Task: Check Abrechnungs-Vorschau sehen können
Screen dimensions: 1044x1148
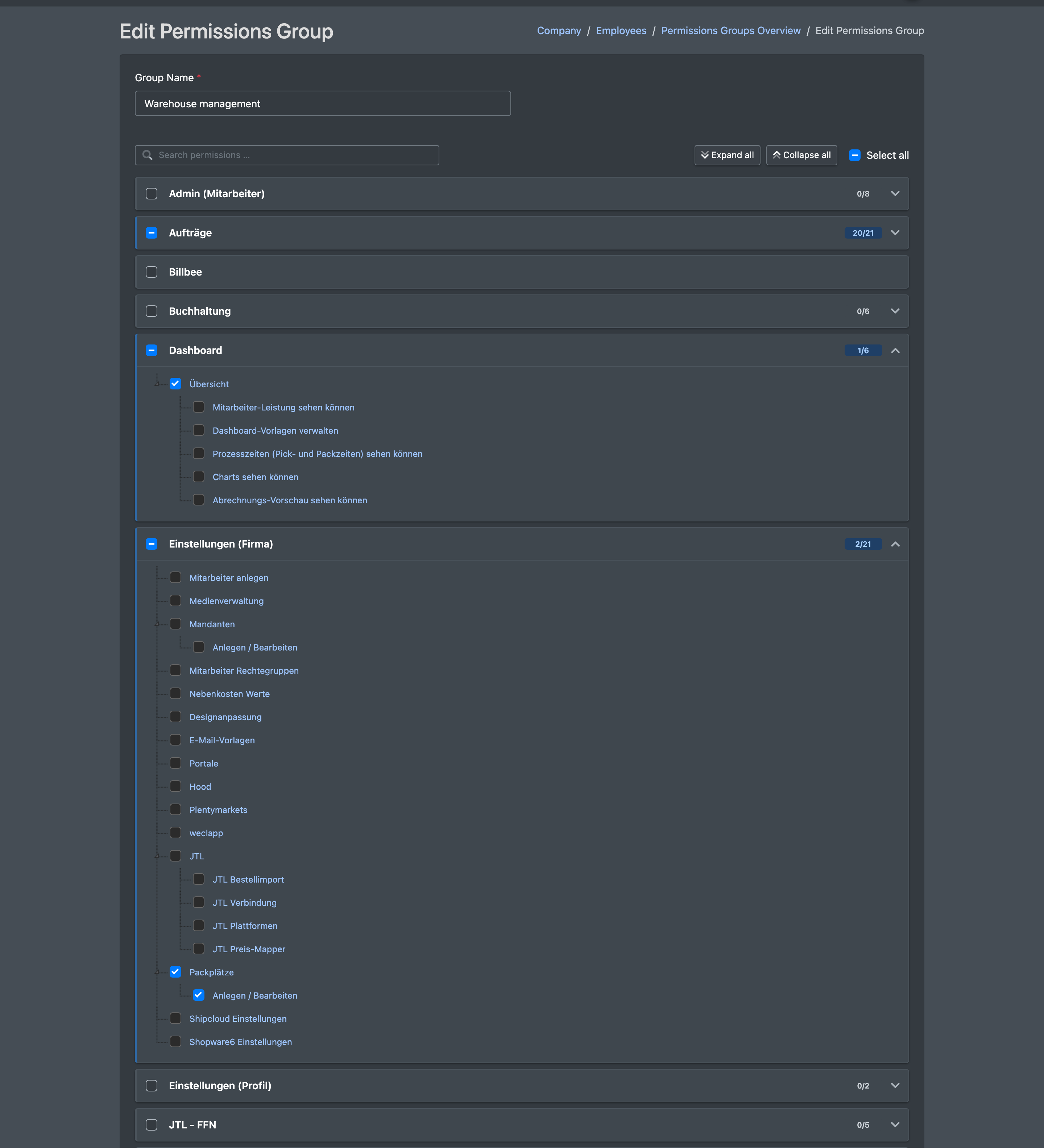Action: point(199,500)
